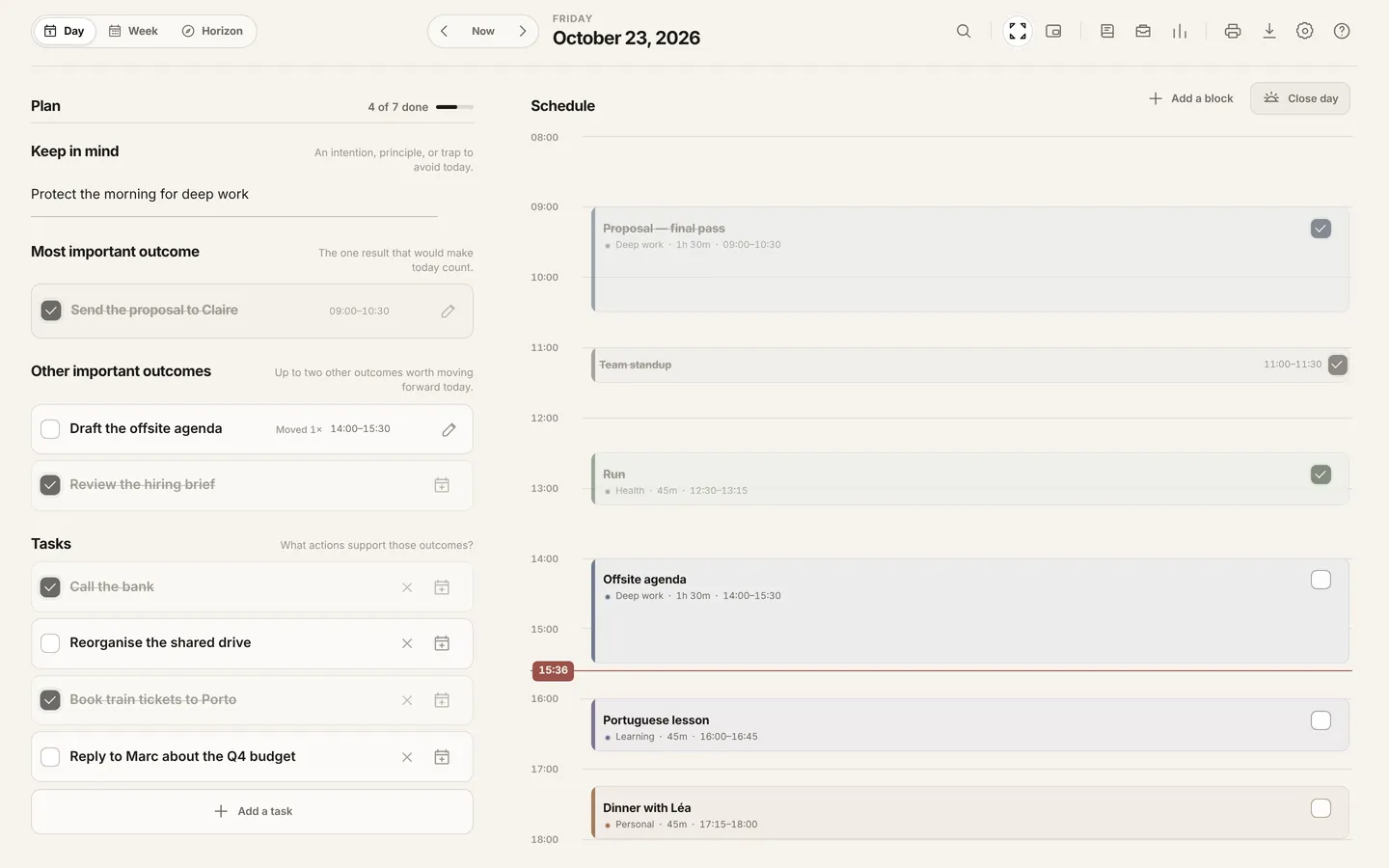Mark Dinner with Léa block done

(x=1321, y=808)
